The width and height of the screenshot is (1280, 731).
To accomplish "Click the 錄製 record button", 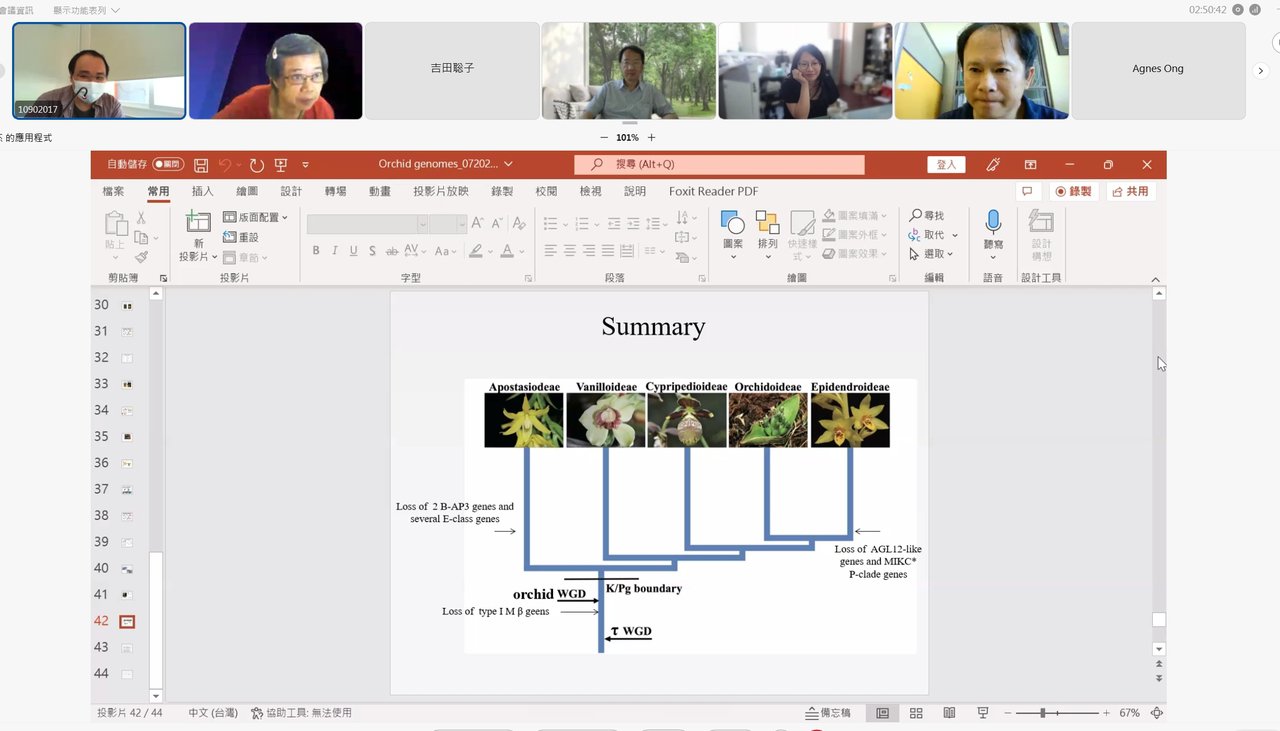I will pos(1073,191).
